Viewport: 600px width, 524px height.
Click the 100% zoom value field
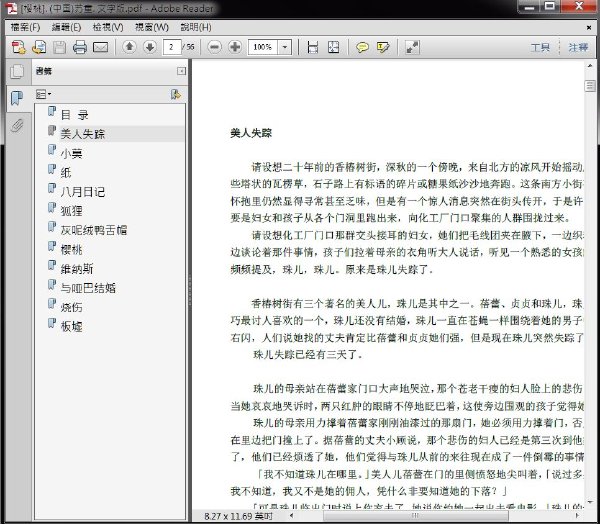pos(263,47)
